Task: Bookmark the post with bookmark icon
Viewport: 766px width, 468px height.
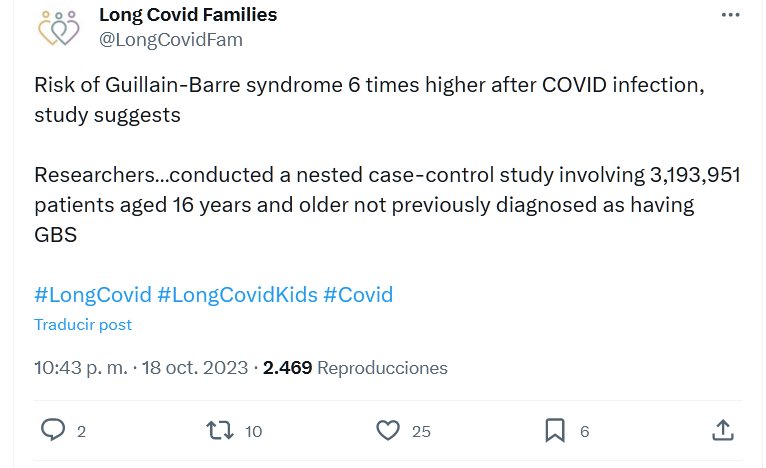Action: click(555, 430)
